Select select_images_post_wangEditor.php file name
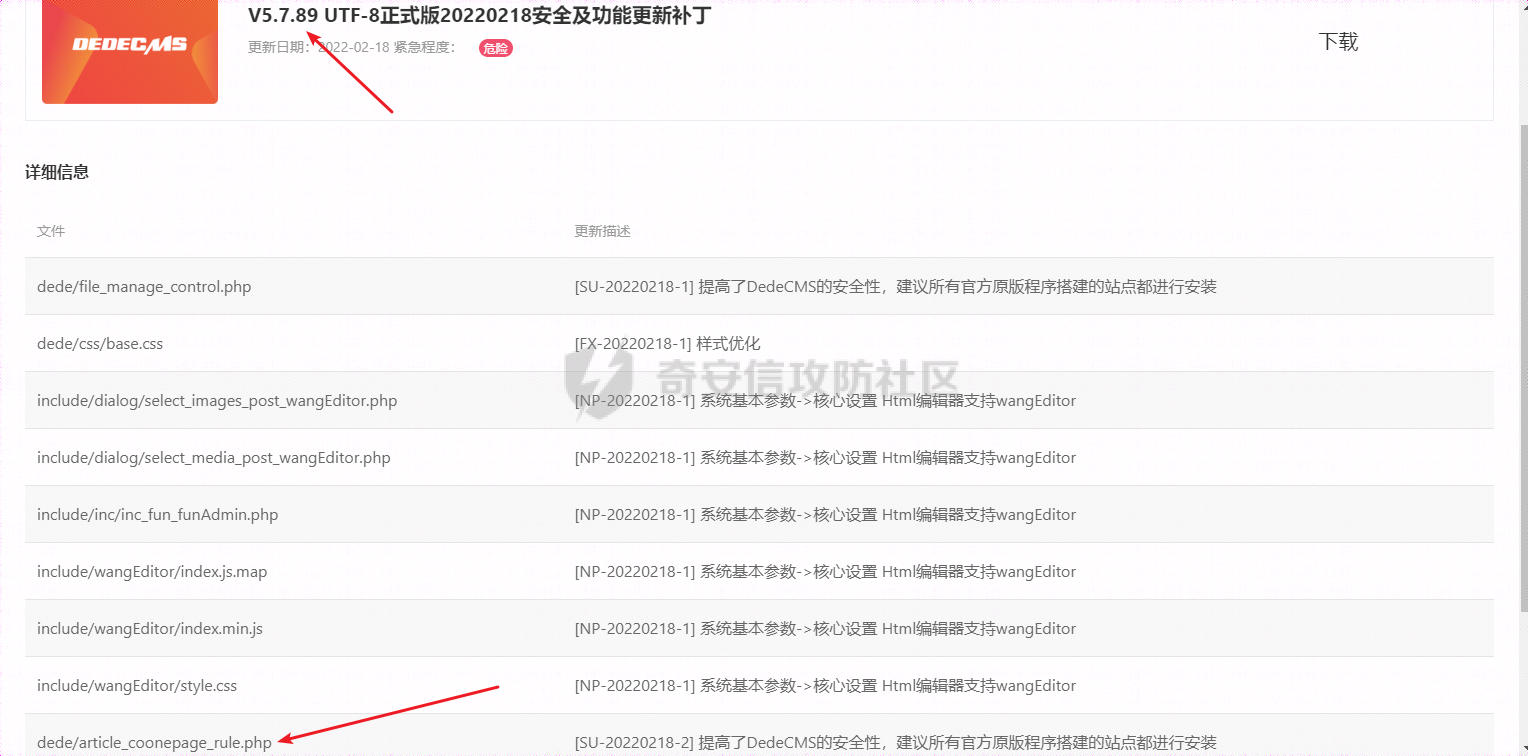This screenshot has height=756, width=1528. click(217, 401)
